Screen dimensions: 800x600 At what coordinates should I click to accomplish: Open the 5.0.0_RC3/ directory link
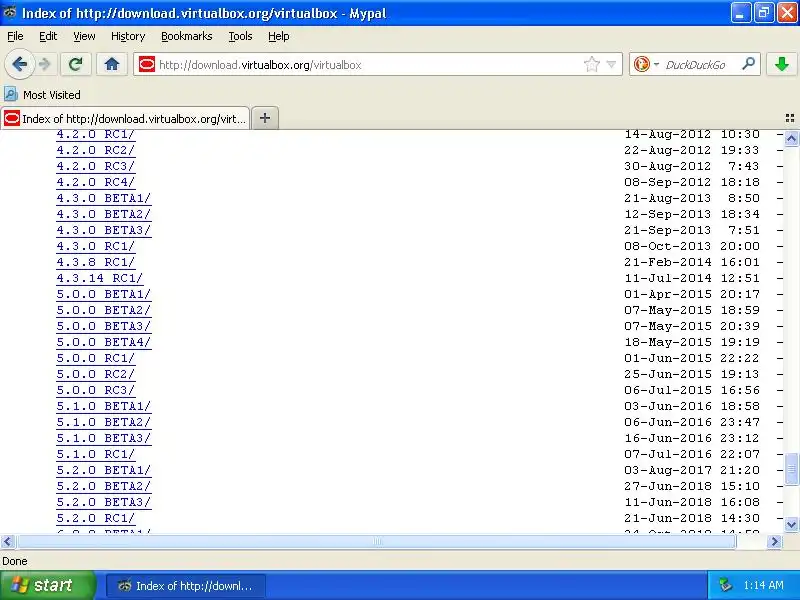95,390
